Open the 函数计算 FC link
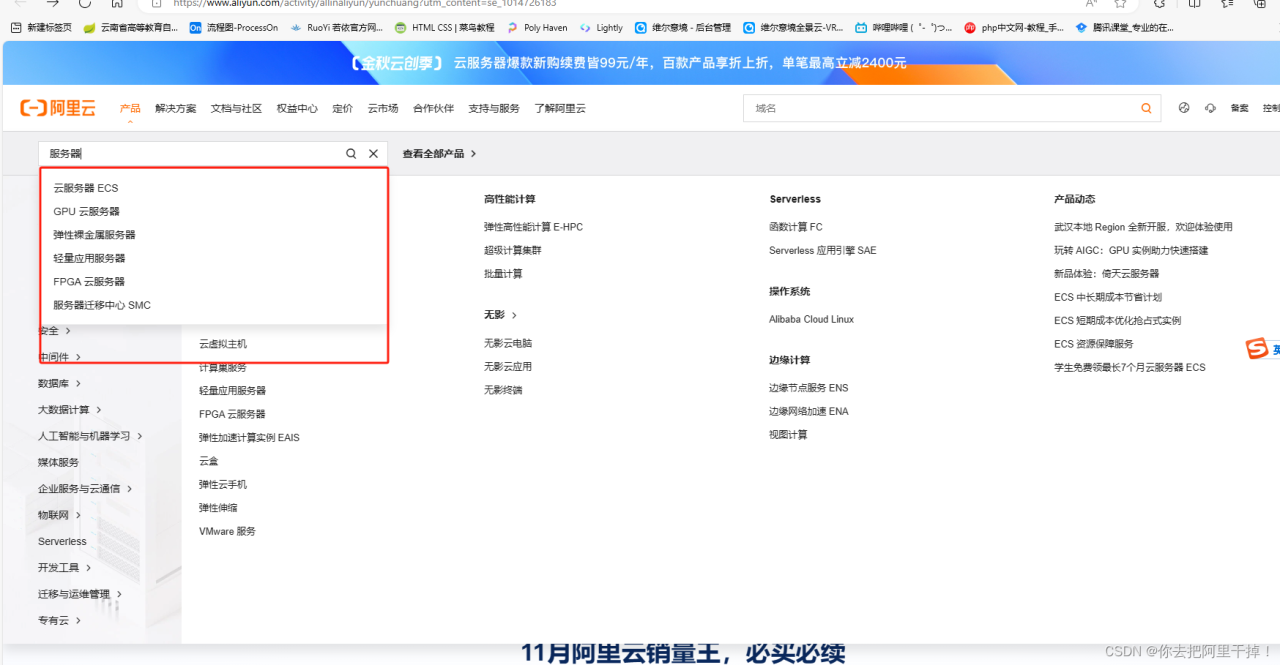The height and width of the screenshot is (665, 1280). [x=796, y=227]
